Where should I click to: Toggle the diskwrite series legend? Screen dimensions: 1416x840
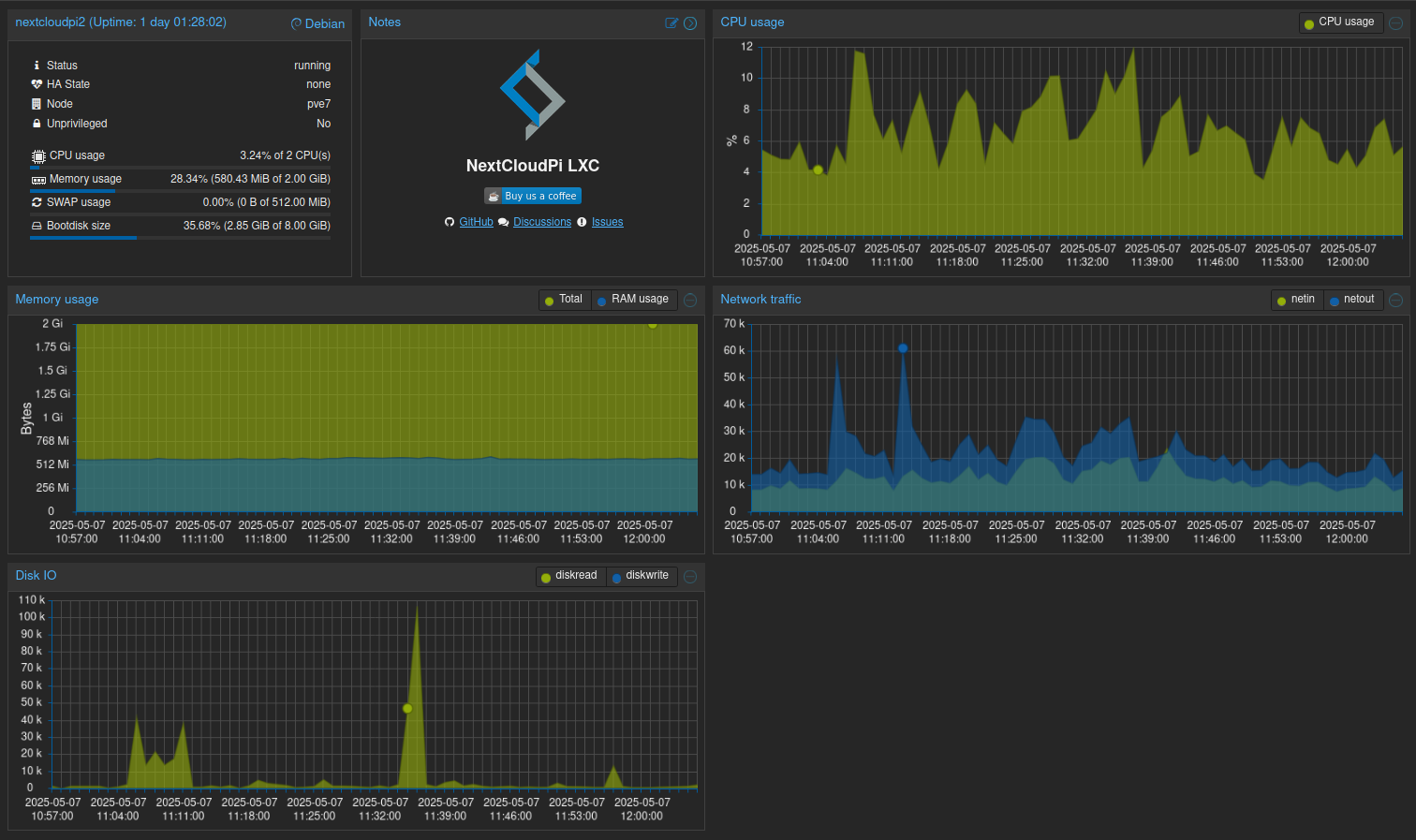[641, 576]
